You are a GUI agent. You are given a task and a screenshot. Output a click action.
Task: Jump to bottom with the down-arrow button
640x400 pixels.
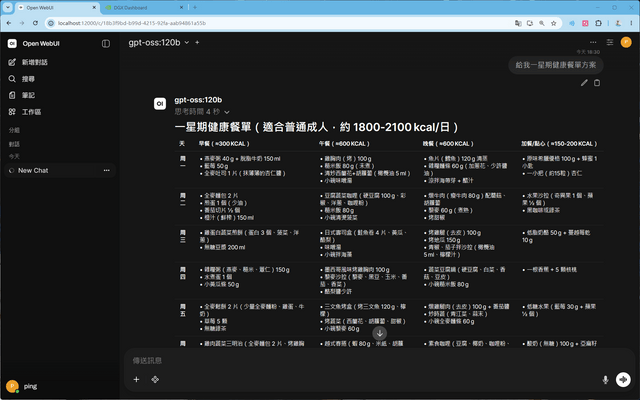[x=380, y=333]
